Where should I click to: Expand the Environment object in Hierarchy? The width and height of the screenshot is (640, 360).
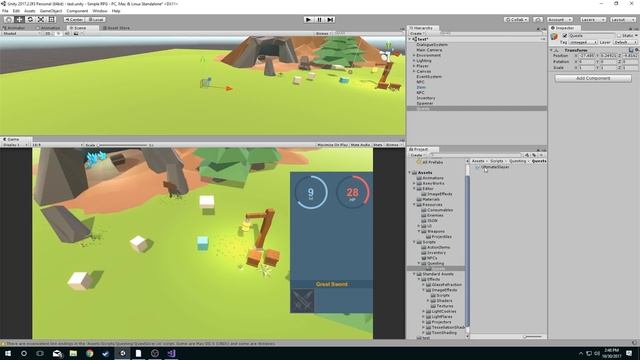point(414,55)
